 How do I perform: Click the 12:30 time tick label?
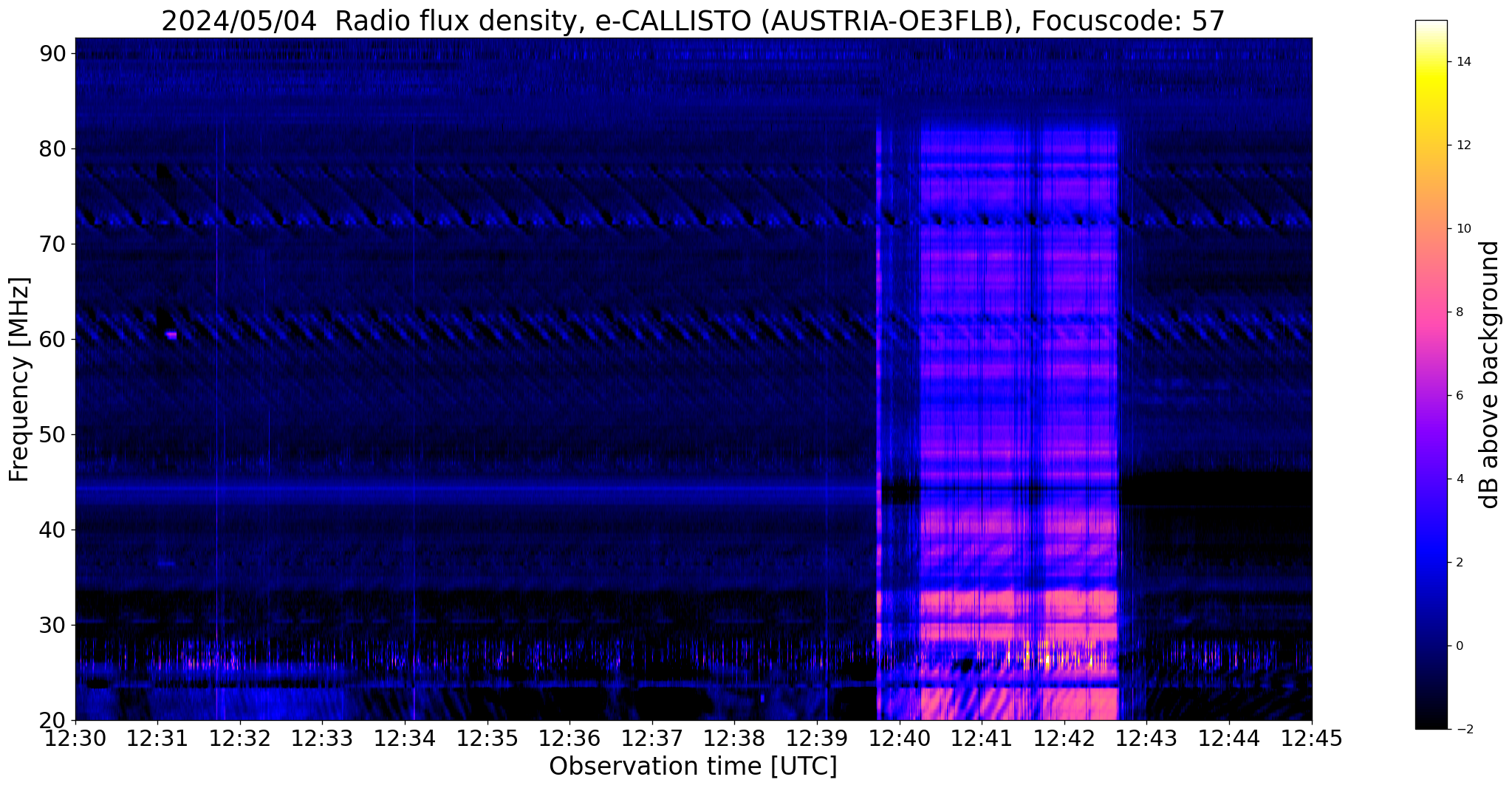point(75,738)
